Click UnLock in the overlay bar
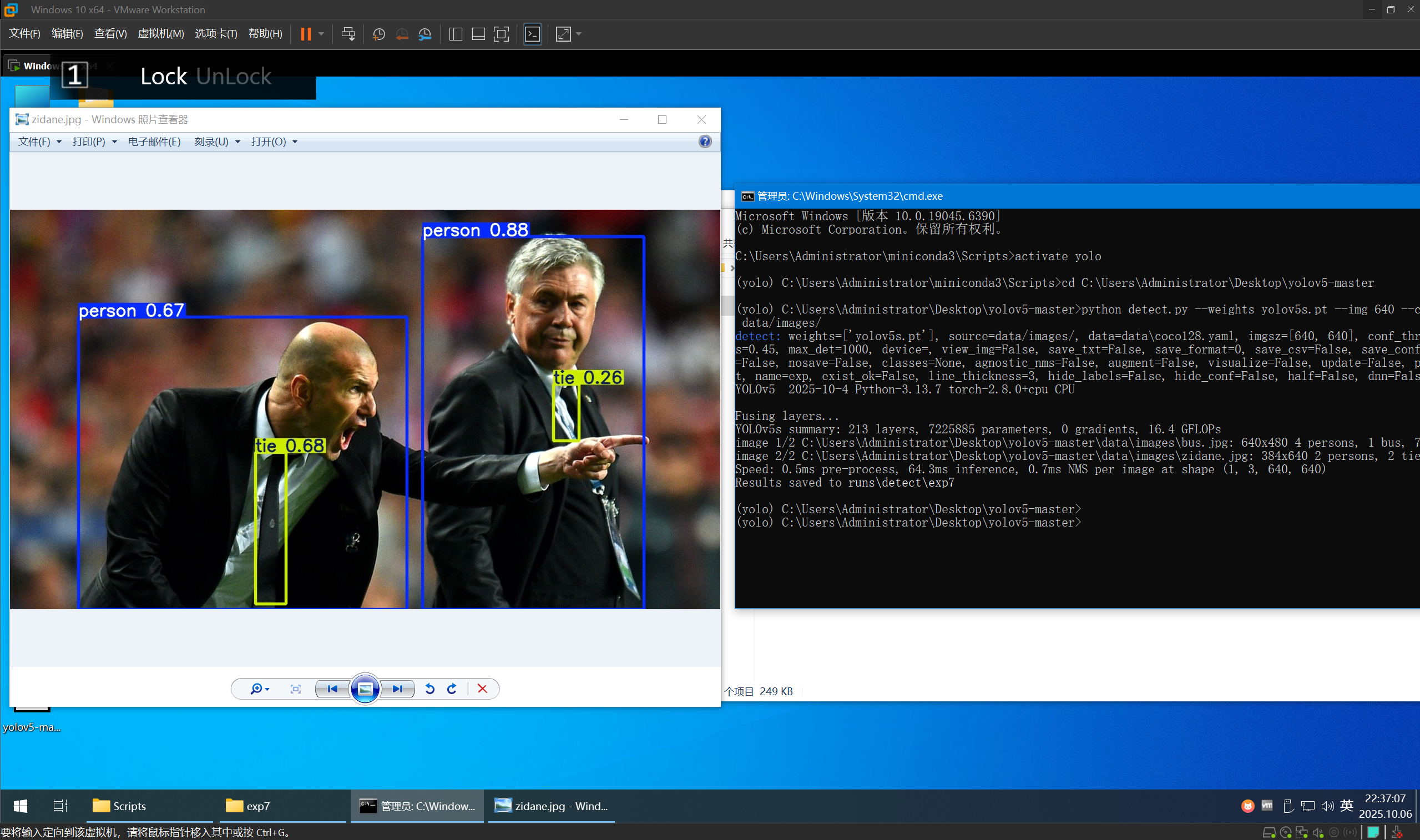Screen dimensions: 1420x840 (234, 77)
